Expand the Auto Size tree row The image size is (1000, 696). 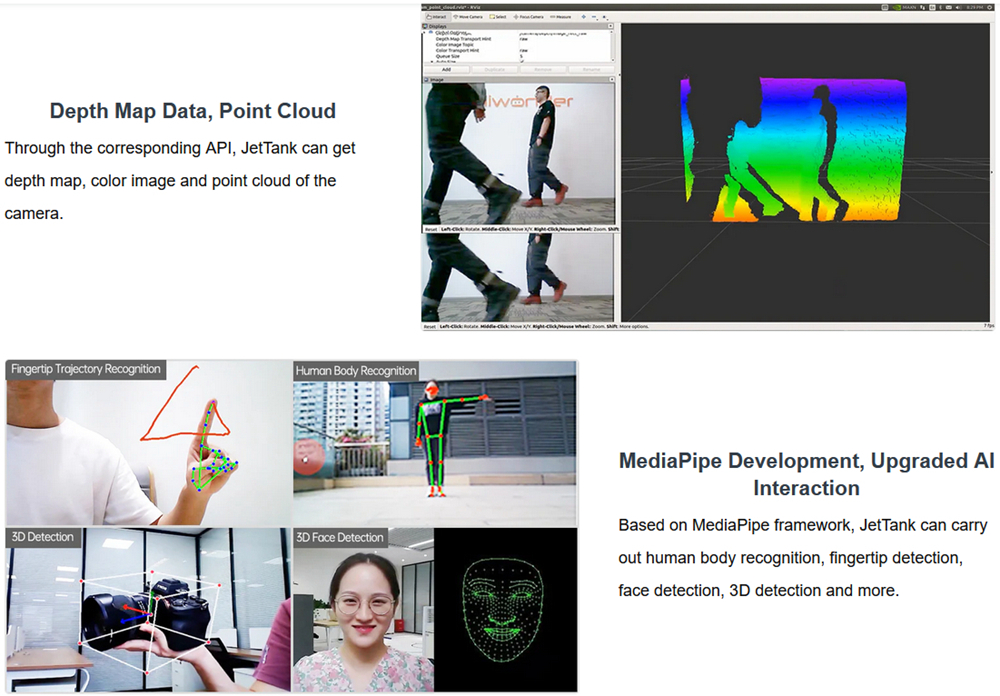430,62
